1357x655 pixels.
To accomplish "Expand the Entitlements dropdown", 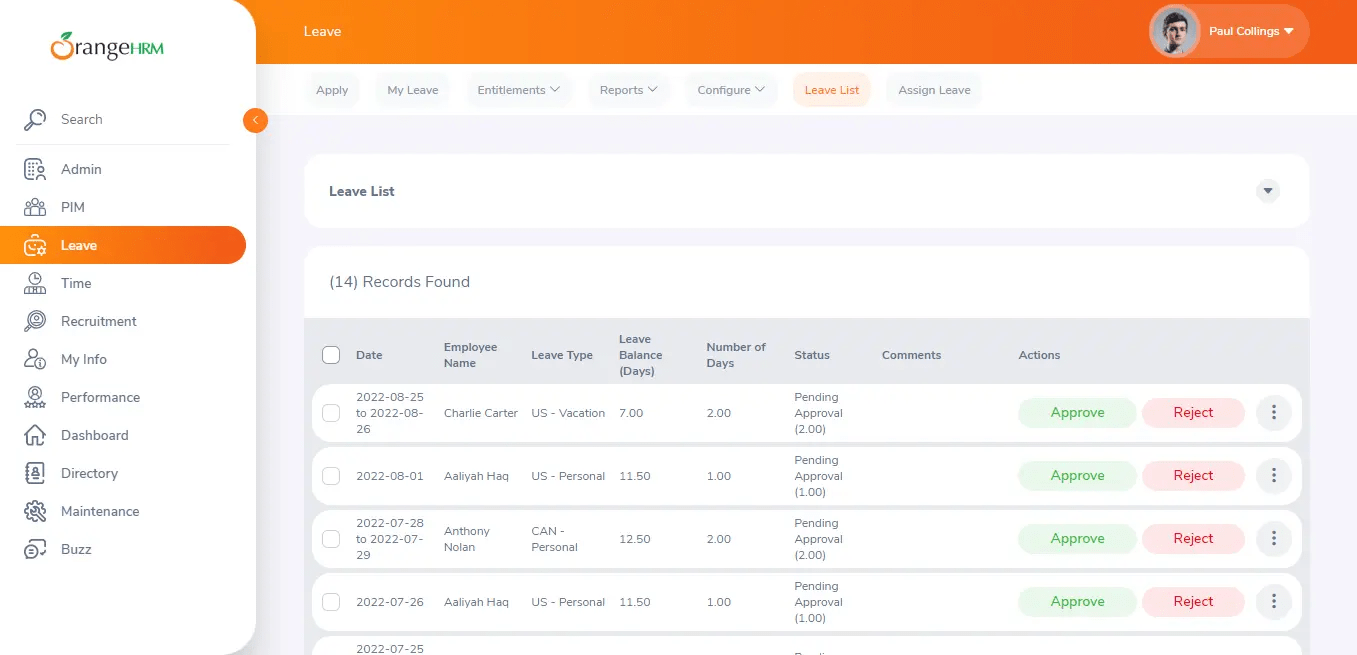I will (518, 90).
